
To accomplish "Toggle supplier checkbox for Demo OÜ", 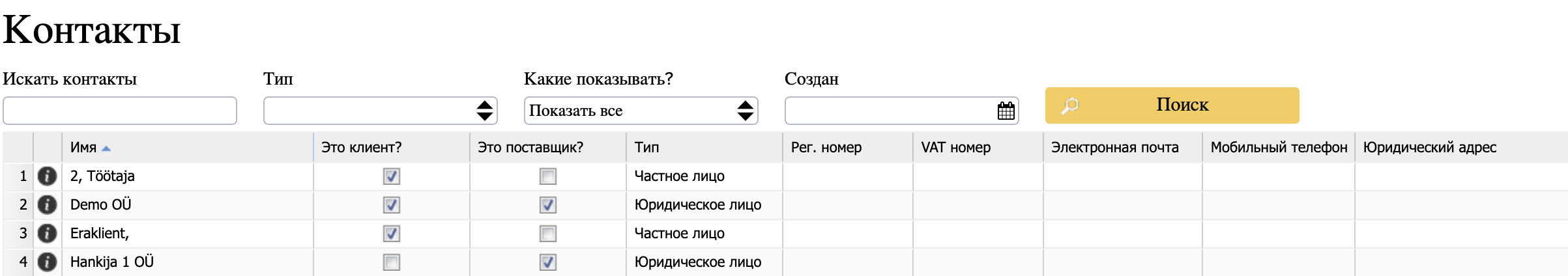I will click(547, 205).
